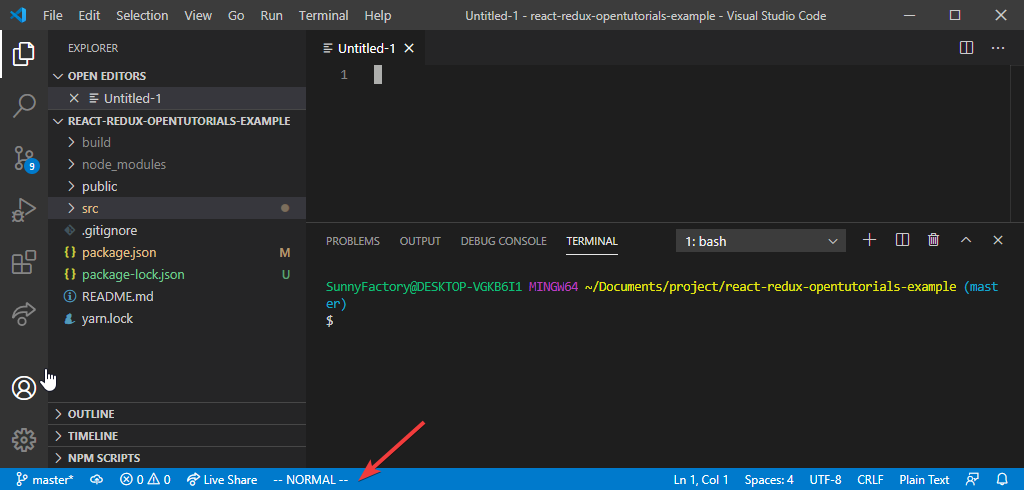Open the Accounts menu
This screenshot has height=490, width=1024.
click(24, 388)
